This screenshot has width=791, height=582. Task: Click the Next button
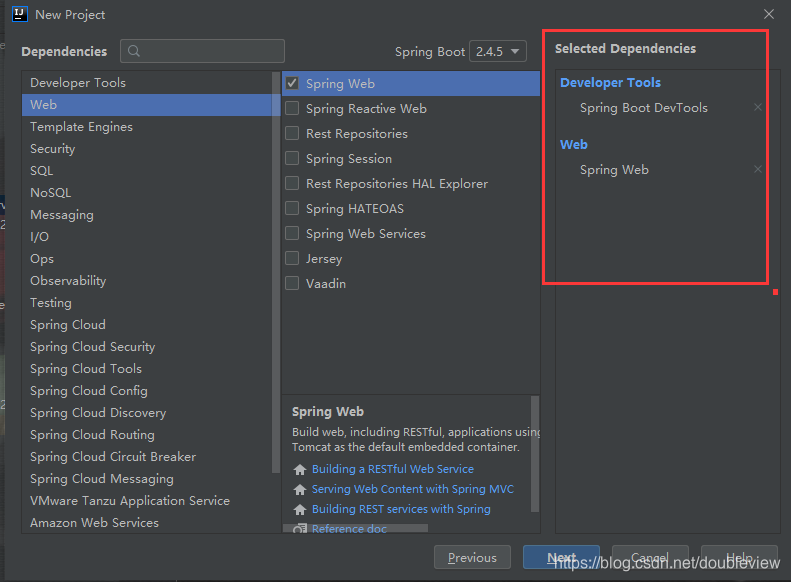coord(561,557)
